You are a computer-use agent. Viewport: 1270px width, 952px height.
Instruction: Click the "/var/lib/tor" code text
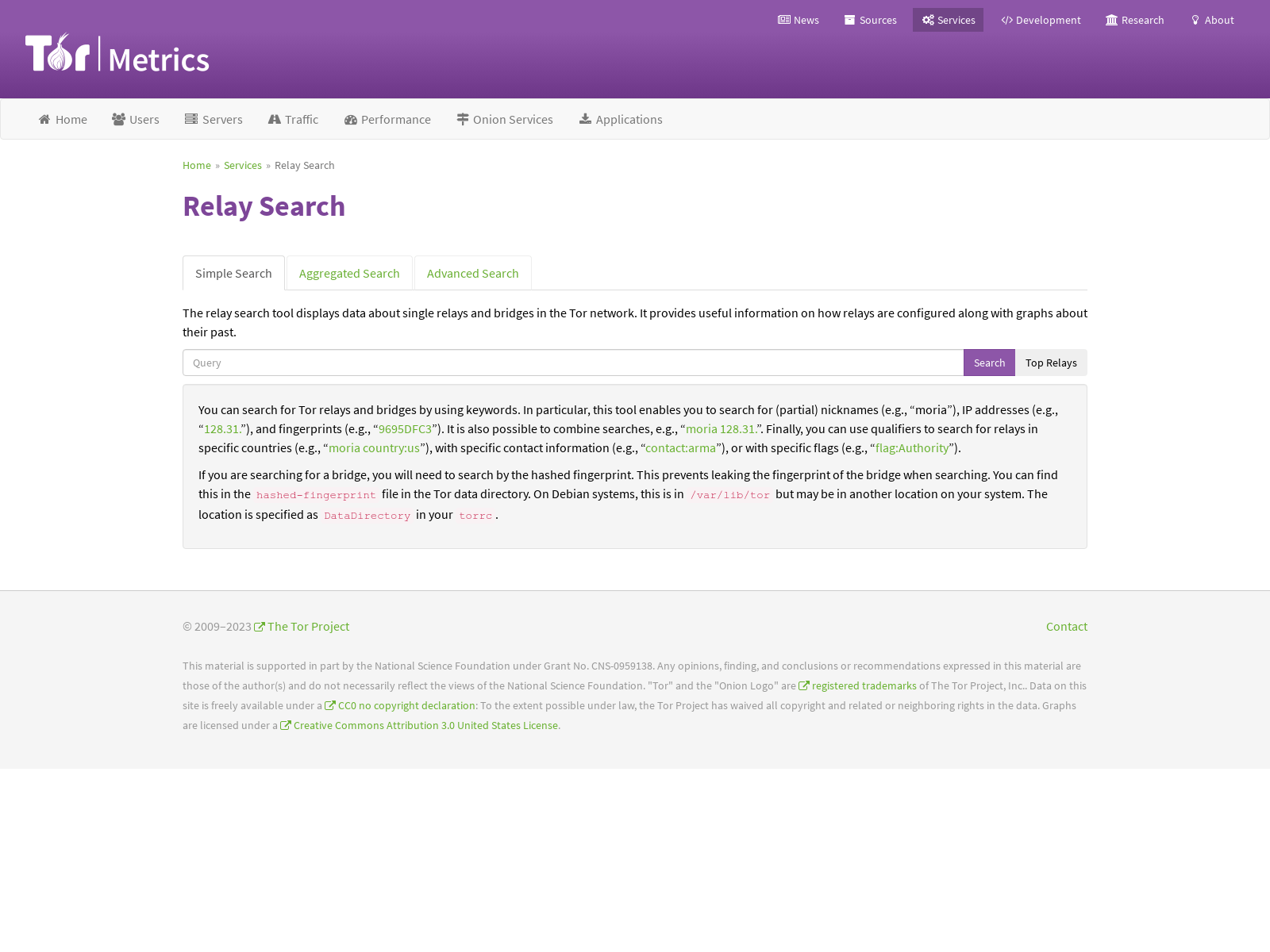(x=730, y=495)
